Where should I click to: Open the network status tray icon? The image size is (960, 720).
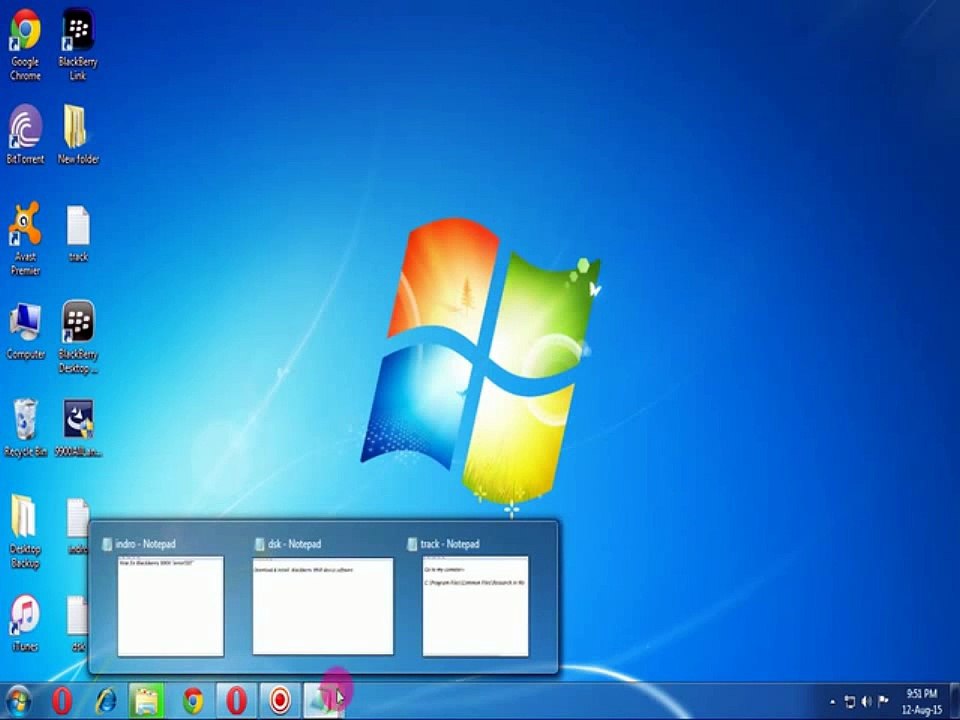click(850, 702)
